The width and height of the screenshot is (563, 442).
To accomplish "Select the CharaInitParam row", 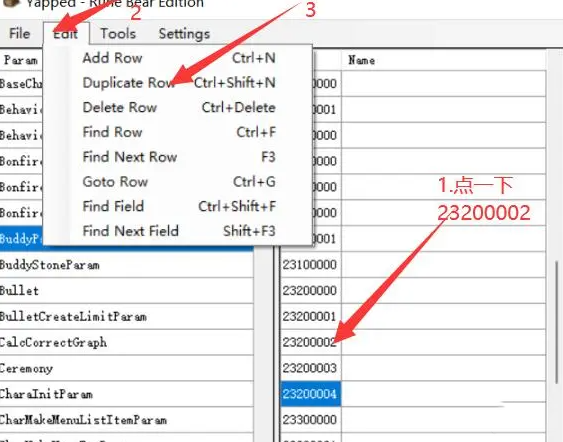I will [126, 394].
